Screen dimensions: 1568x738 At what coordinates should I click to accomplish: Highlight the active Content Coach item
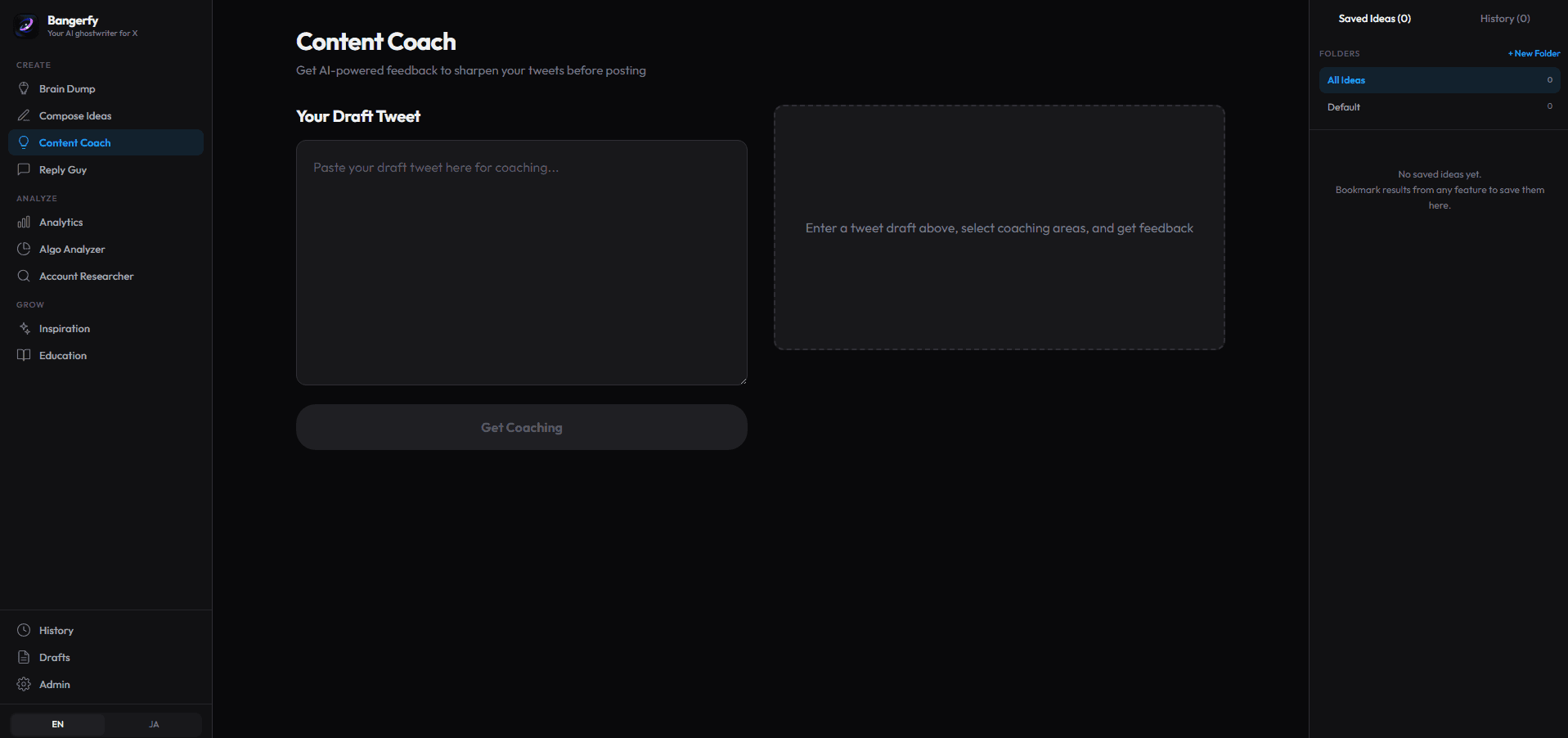[73, 142]
